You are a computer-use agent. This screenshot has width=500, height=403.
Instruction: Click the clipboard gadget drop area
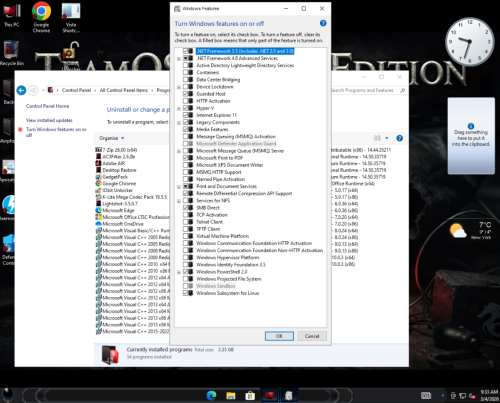tap(471, 136)
